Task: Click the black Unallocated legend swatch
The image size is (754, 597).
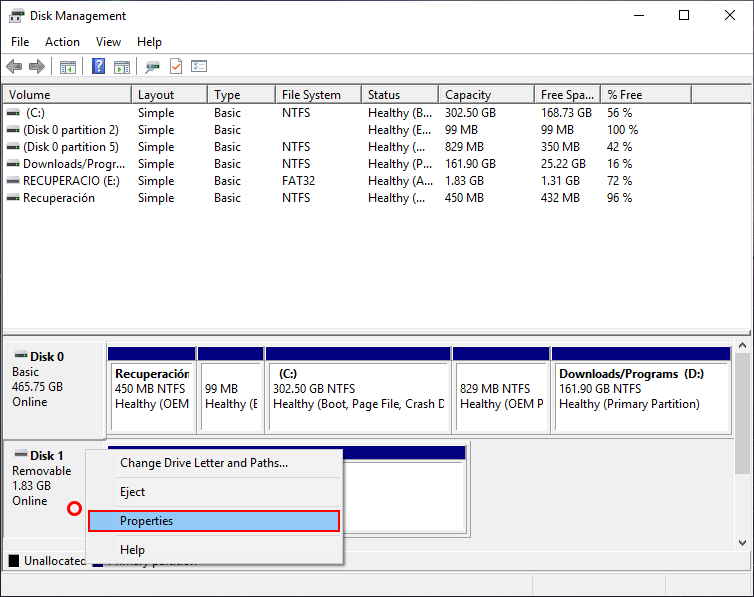Action: click(x=14, y=560)
